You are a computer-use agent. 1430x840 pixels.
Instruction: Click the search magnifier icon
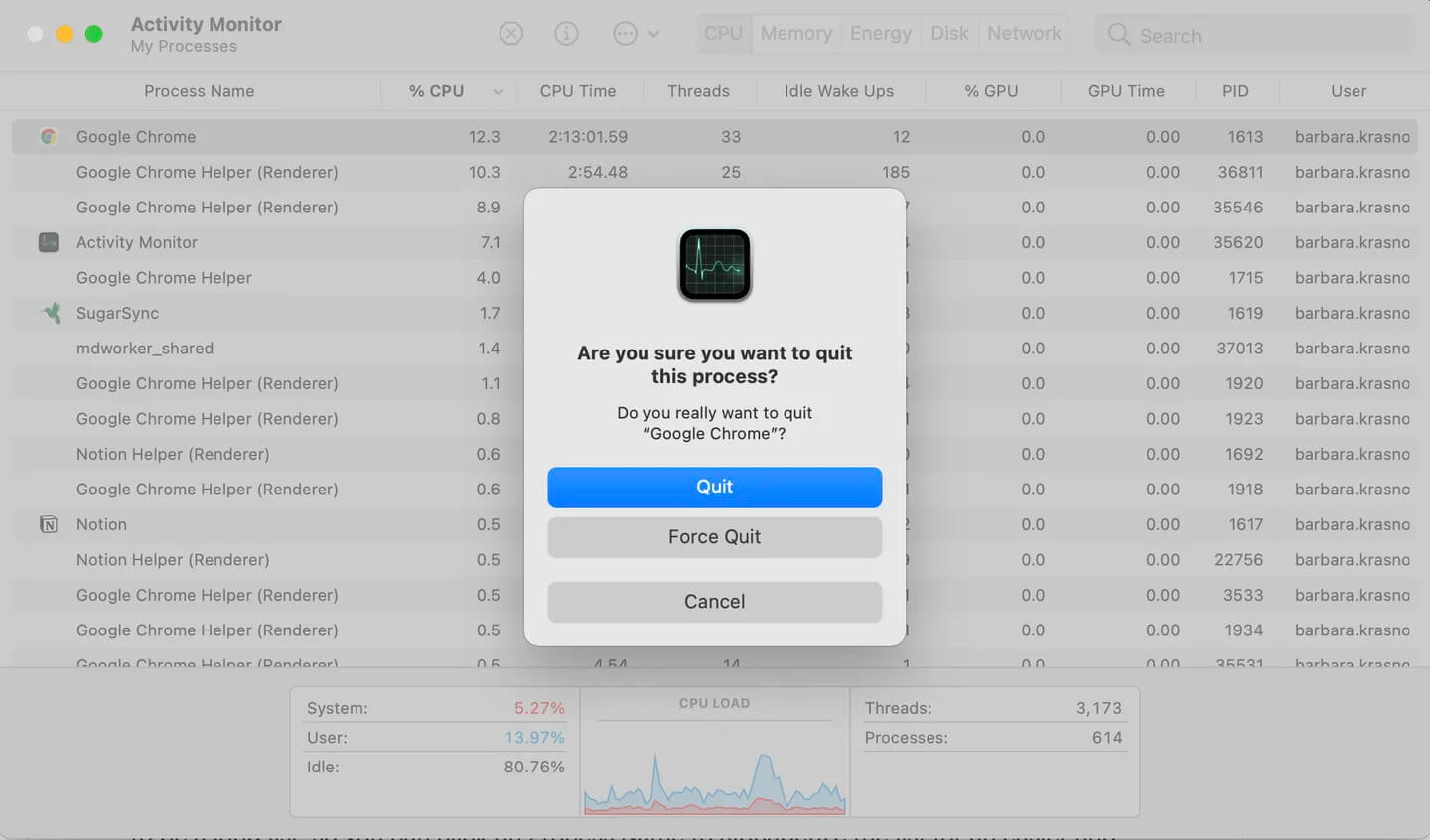[x=1119, y=35]
